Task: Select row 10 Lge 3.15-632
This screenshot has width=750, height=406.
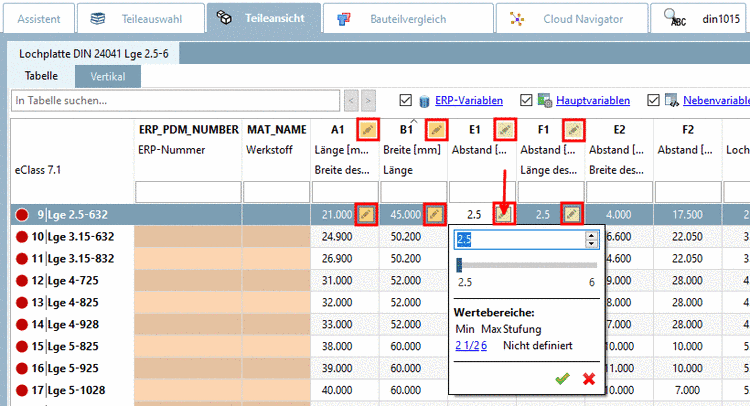Action: click(x=72, y=237)
